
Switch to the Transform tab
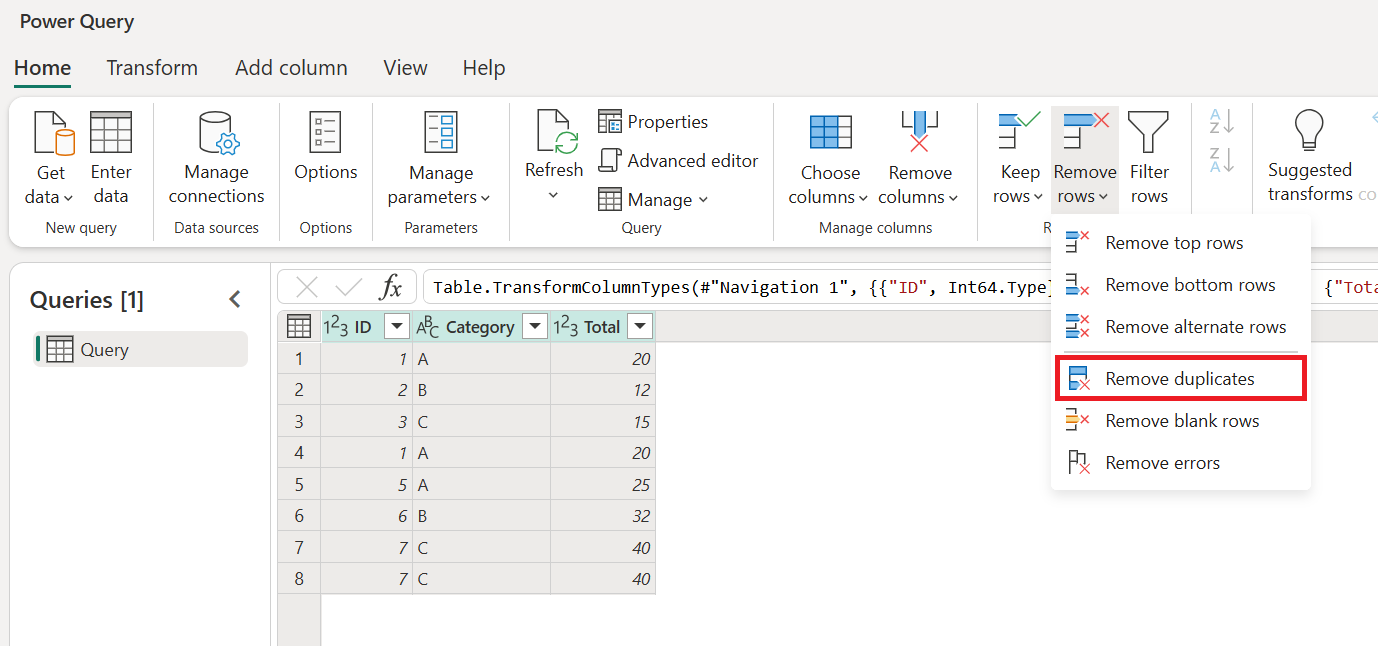(x=152, y=68)
